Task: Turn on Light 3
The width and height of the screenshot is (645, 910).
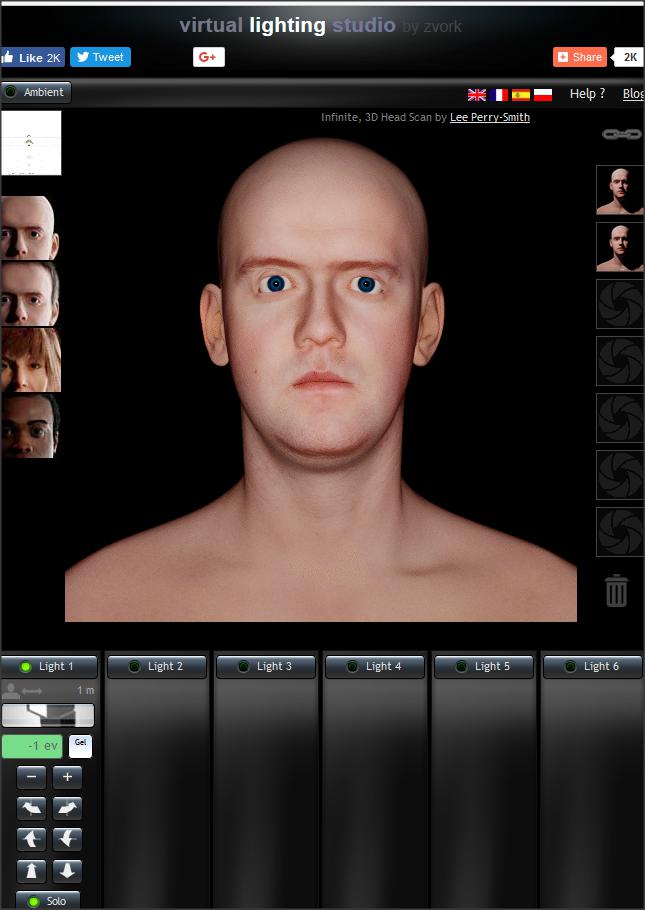Action: point(266,666)
